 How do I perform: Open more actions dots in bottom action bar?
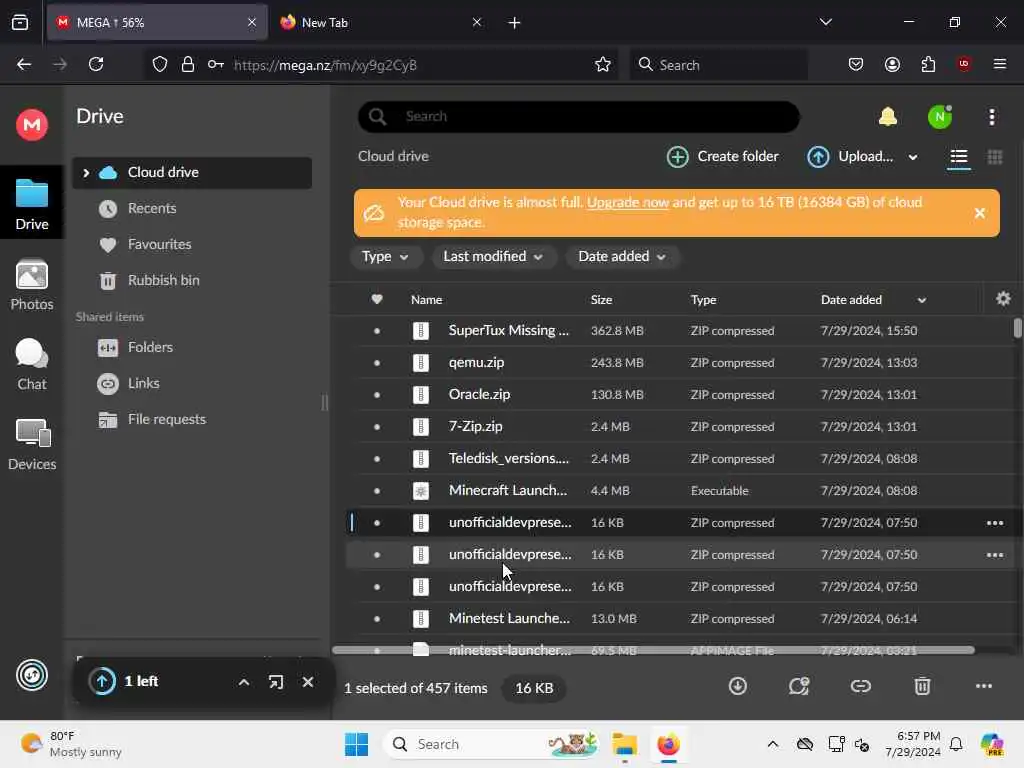(984, 686)
